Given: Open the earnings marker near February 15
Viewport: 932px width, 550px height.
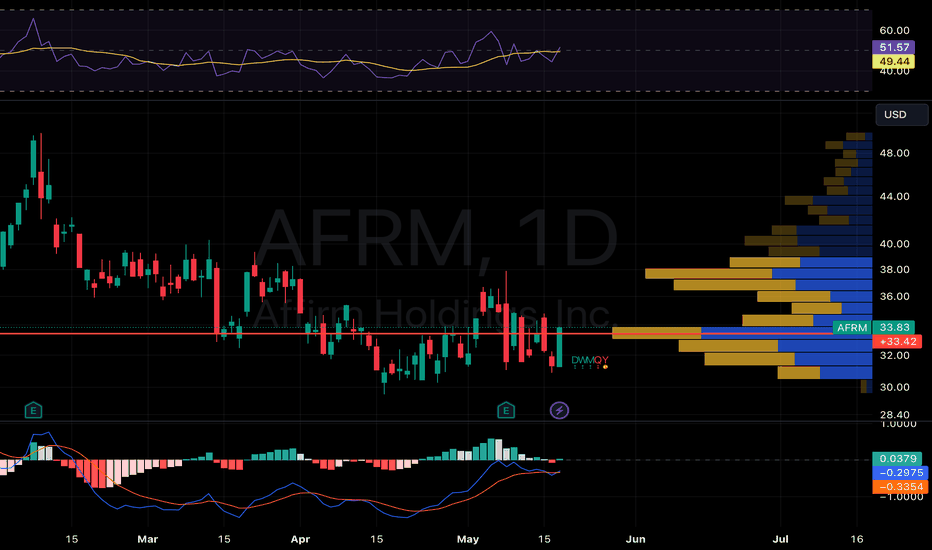Looking at the screenshot, I should (x=33, y=410).
